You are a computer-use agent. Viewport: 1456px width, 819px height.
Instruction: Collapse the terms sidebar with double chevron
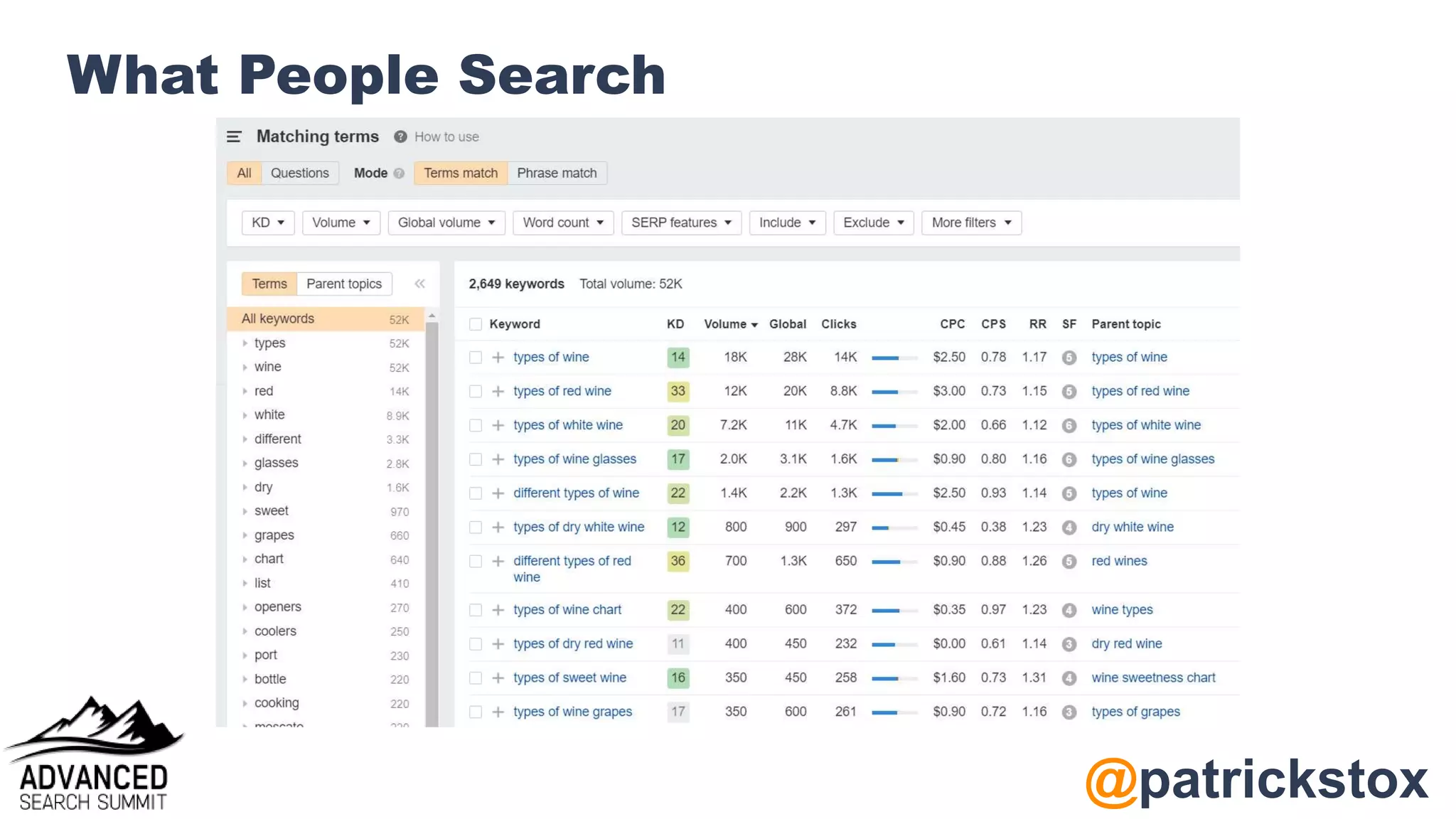(x=419, y=284)
